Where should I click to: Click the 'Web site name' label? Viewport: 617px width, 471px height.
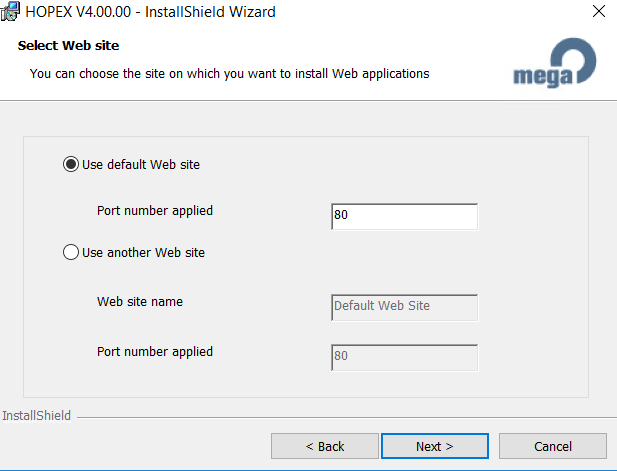[140, 301]
